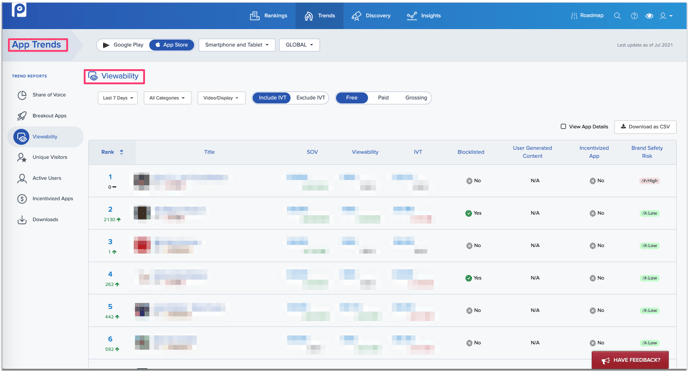Open Downloads sidebar icon
The image size is (688, 371).
(x=22, y=220)
